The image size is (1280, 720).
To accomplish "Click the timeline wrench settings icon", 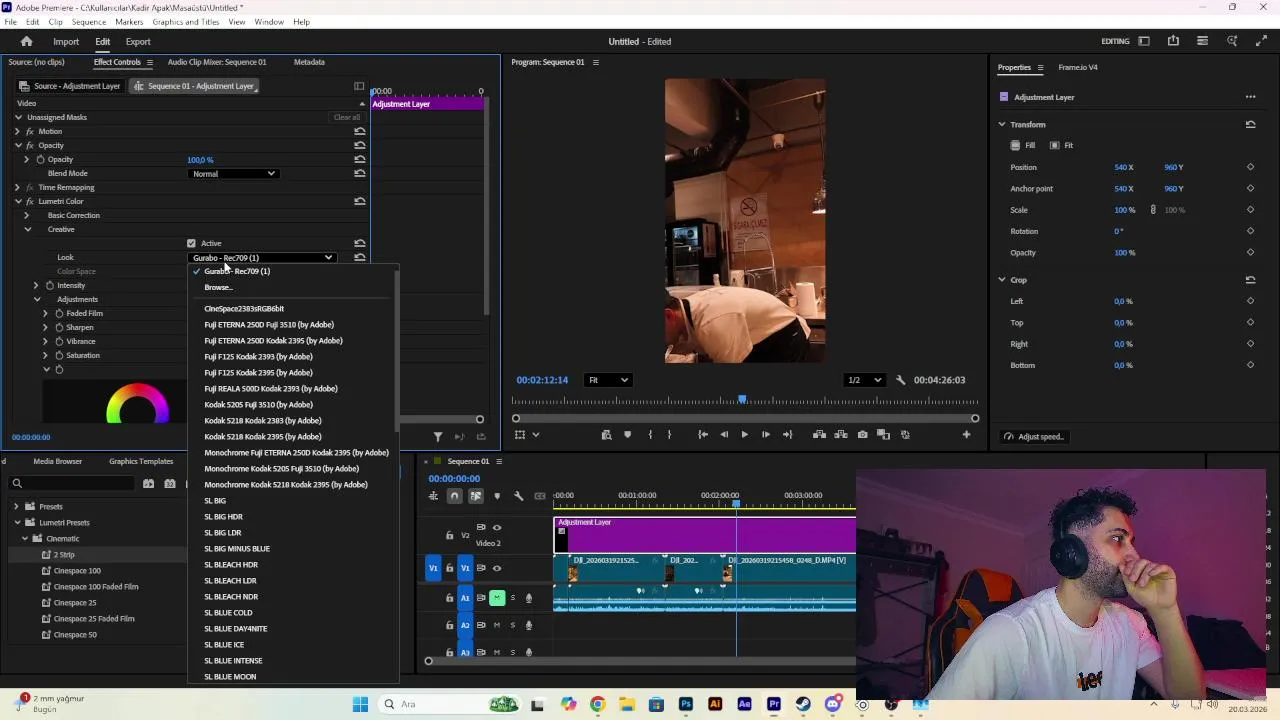I will click(518, 496).
